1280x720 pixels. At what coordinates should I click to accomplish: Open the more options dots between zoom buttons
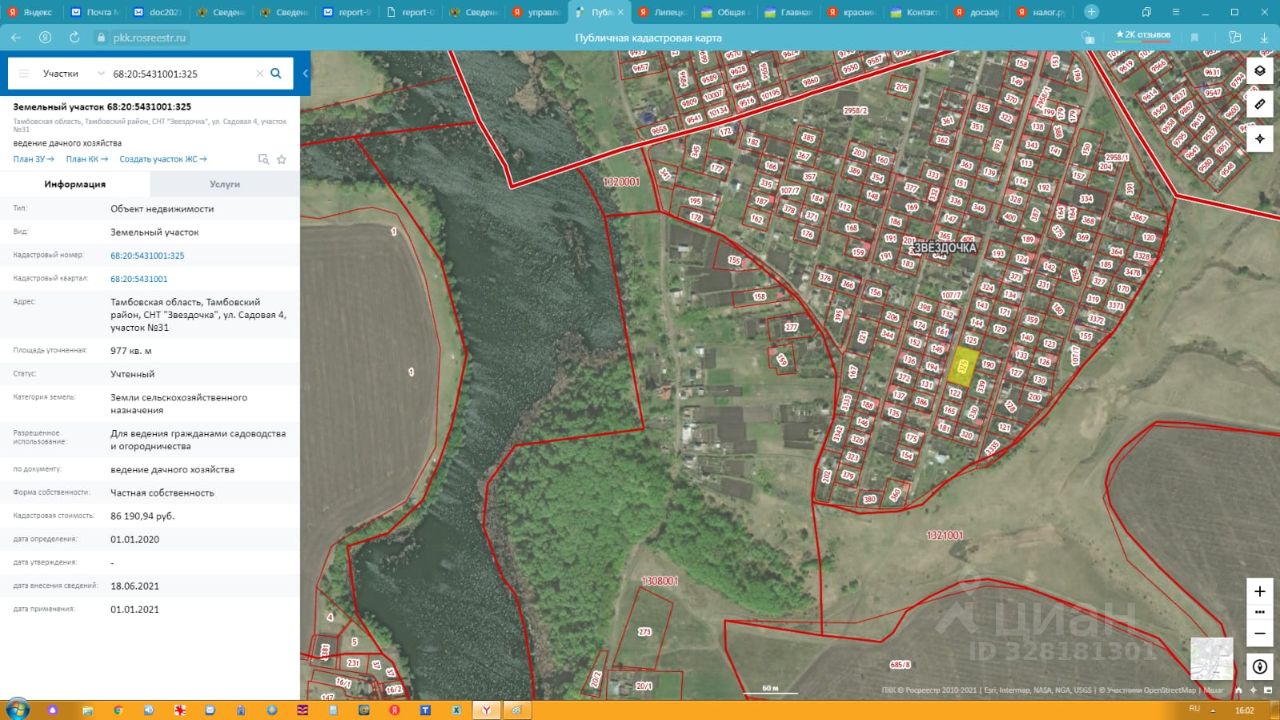[x=1260, y=612]
